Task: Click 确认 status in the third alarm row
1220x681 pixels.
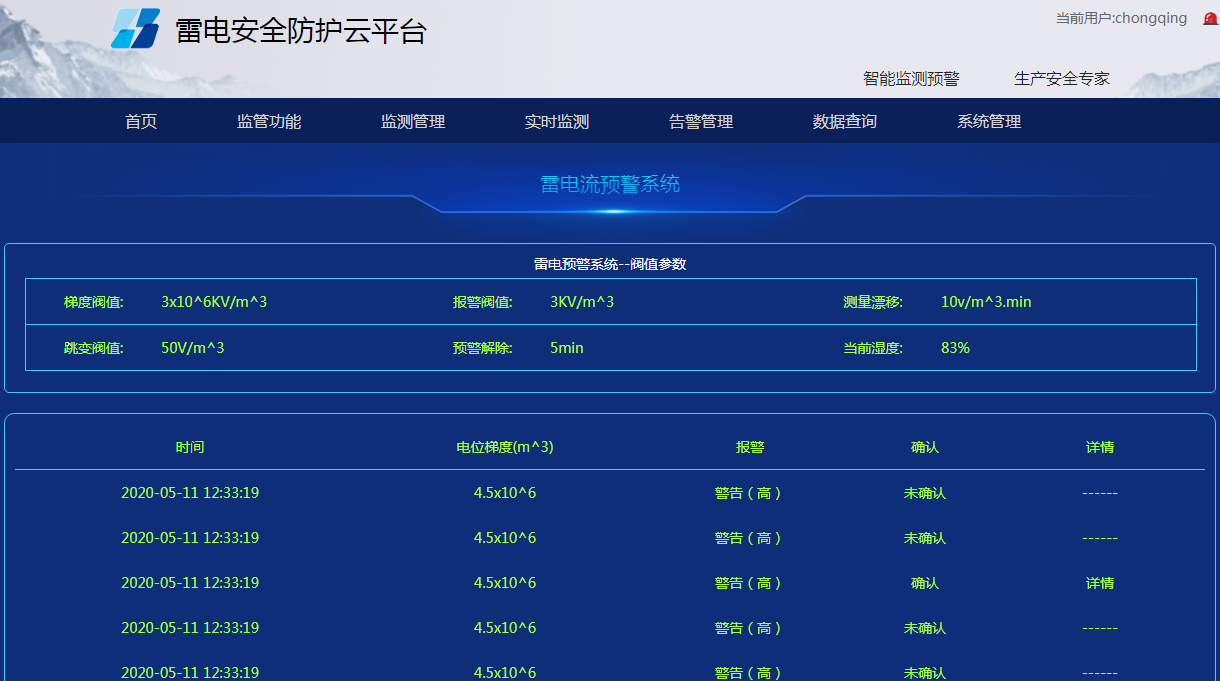Action: pos(925,583)
